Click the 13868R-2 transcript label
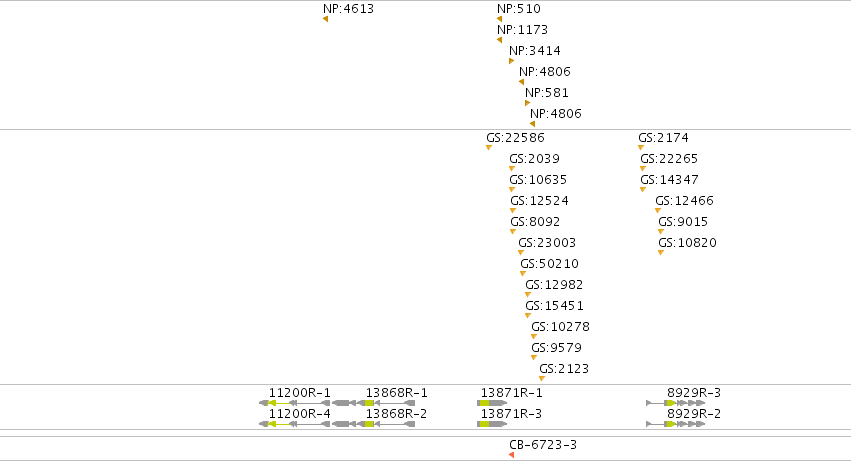Image resolution: width=851 pixels, height=461 pixels. 396,414
